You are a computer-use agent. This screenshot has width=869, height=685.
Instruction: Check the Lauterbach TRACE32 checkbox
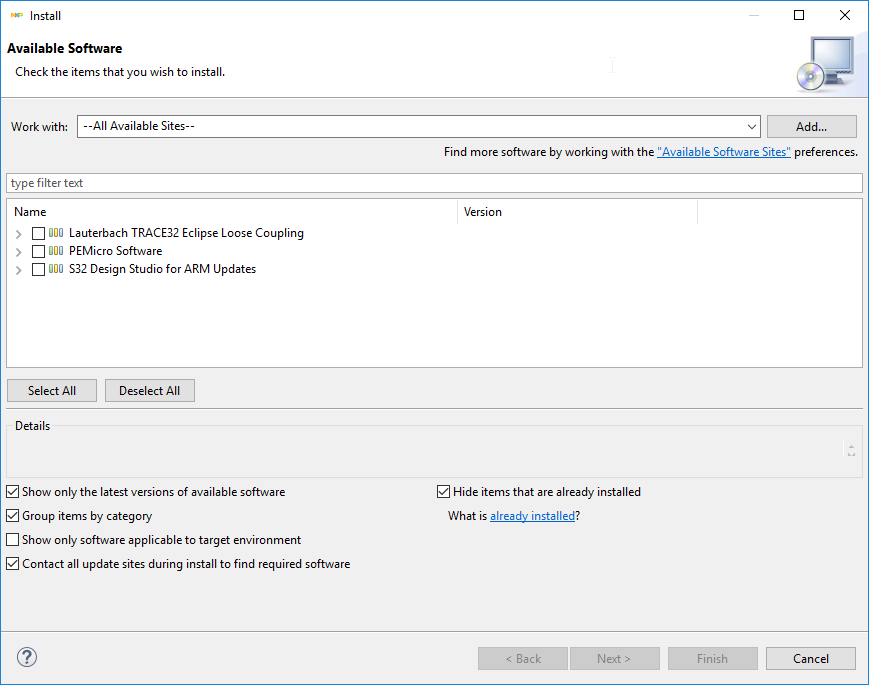point(38,233)
